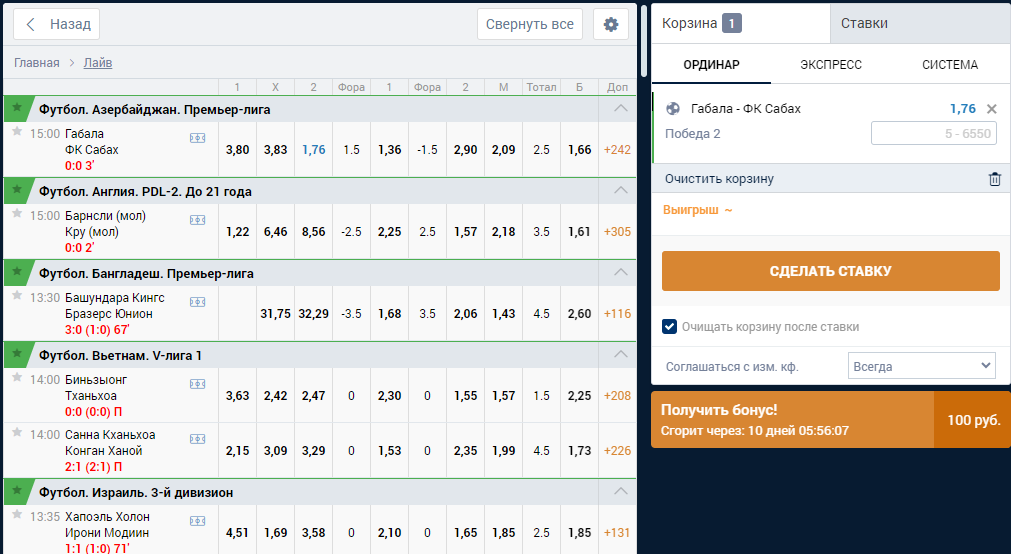Open extra markets +131 for Хапоэль Холон
This screenshot has height=554, width=1011.
[617, 533]
